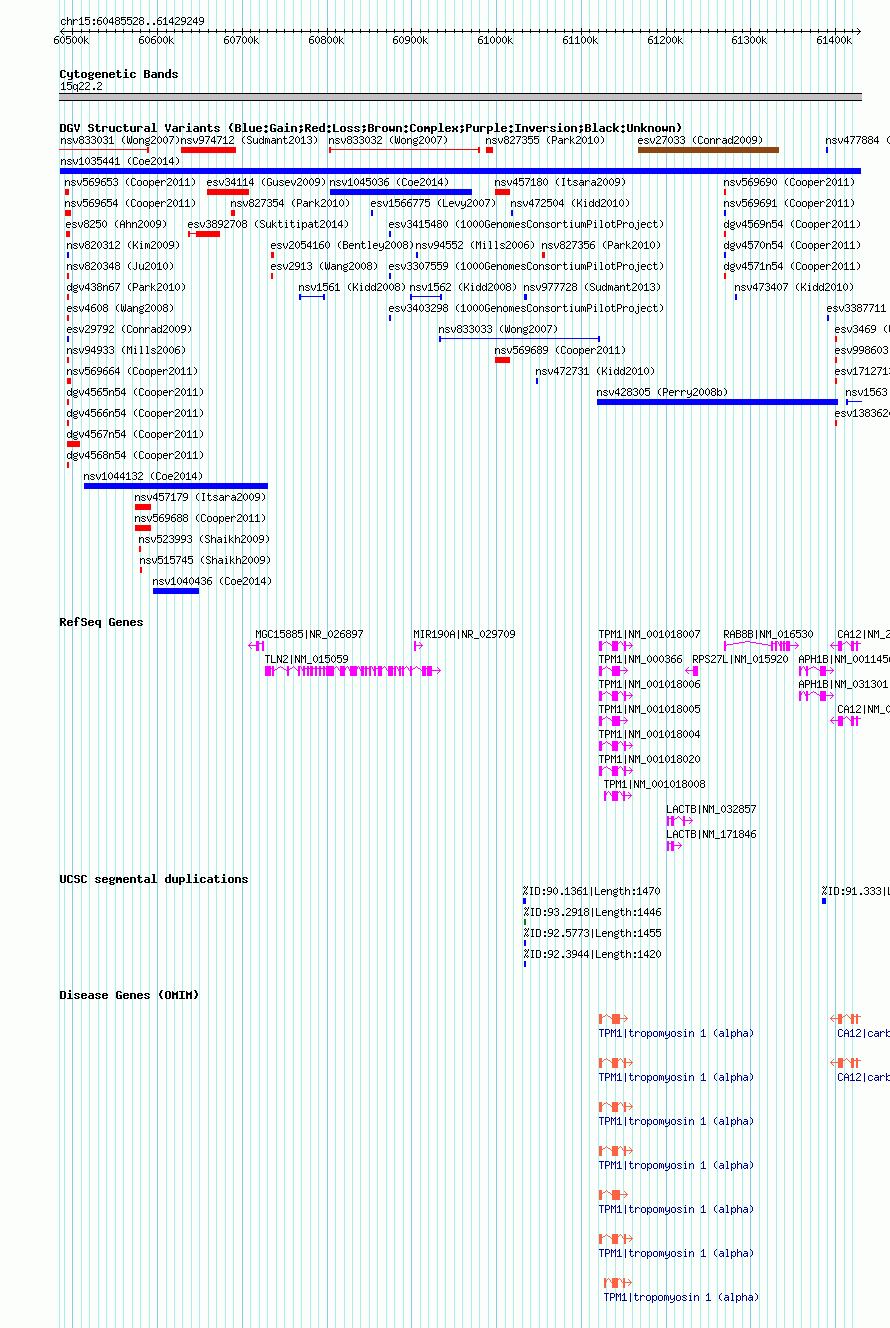Viewport: 890px width, 1328px height.
Task: Open variant nsv974712 (Sudmant2013) label
Action: [250, 141]
